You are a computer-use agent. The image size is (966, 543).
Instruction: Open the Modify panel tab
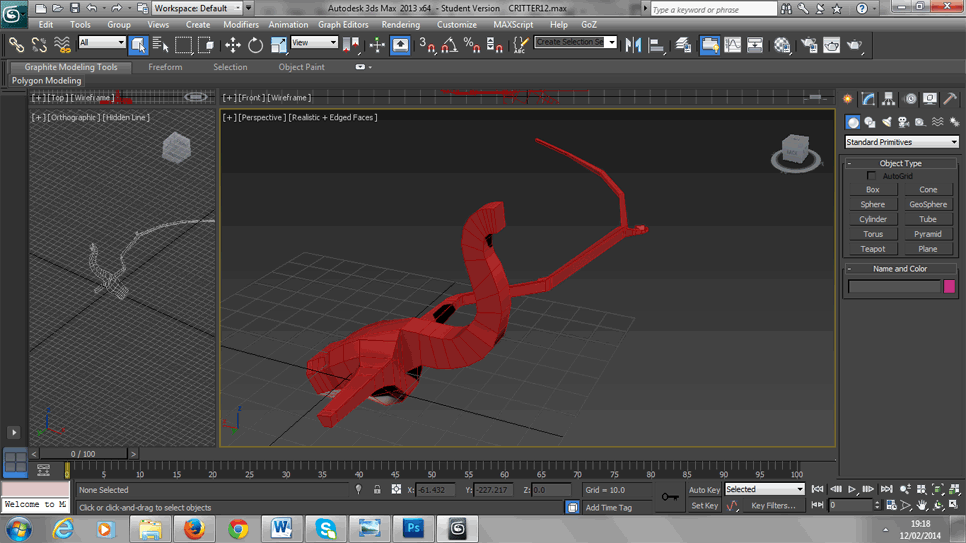pos(868,99)
